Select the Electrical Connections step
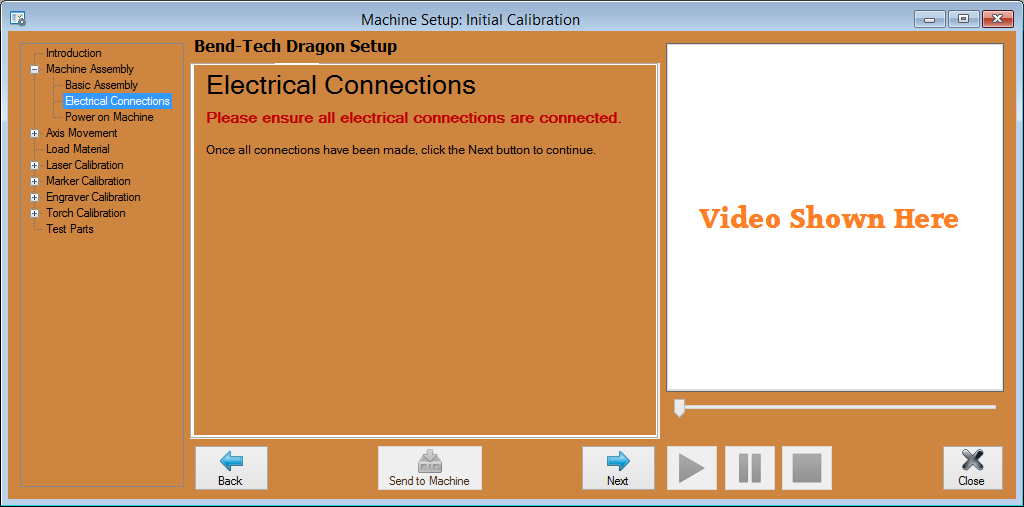Viewport: 1024px width, 507px height. click(118, 101)
